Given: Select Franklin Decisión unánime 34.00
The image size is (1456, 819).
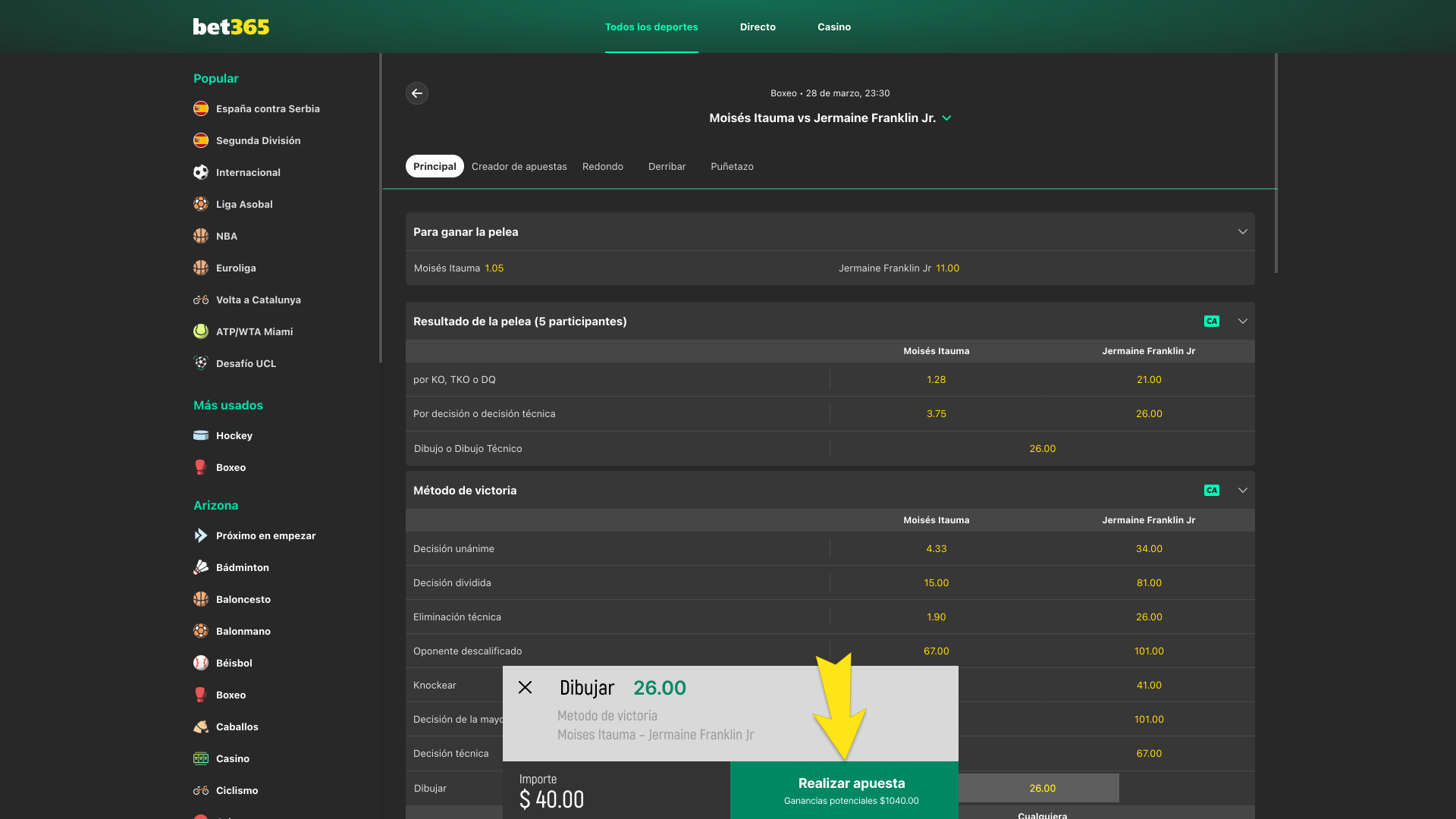Looking at the screenshot, I should click(x=1149, y=549).
